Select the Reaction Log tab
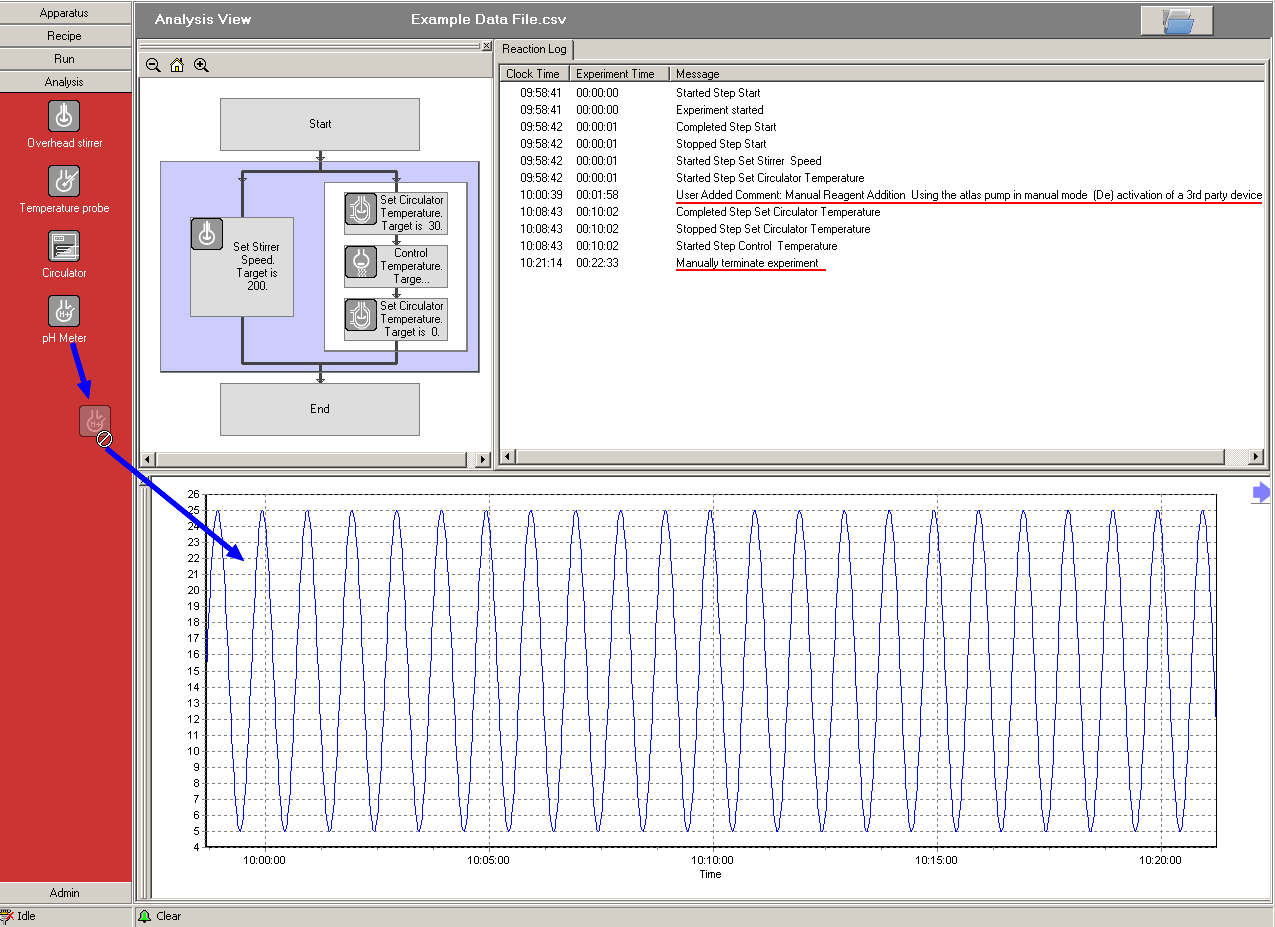1275x927 pixels. click(x=534, y=49)
